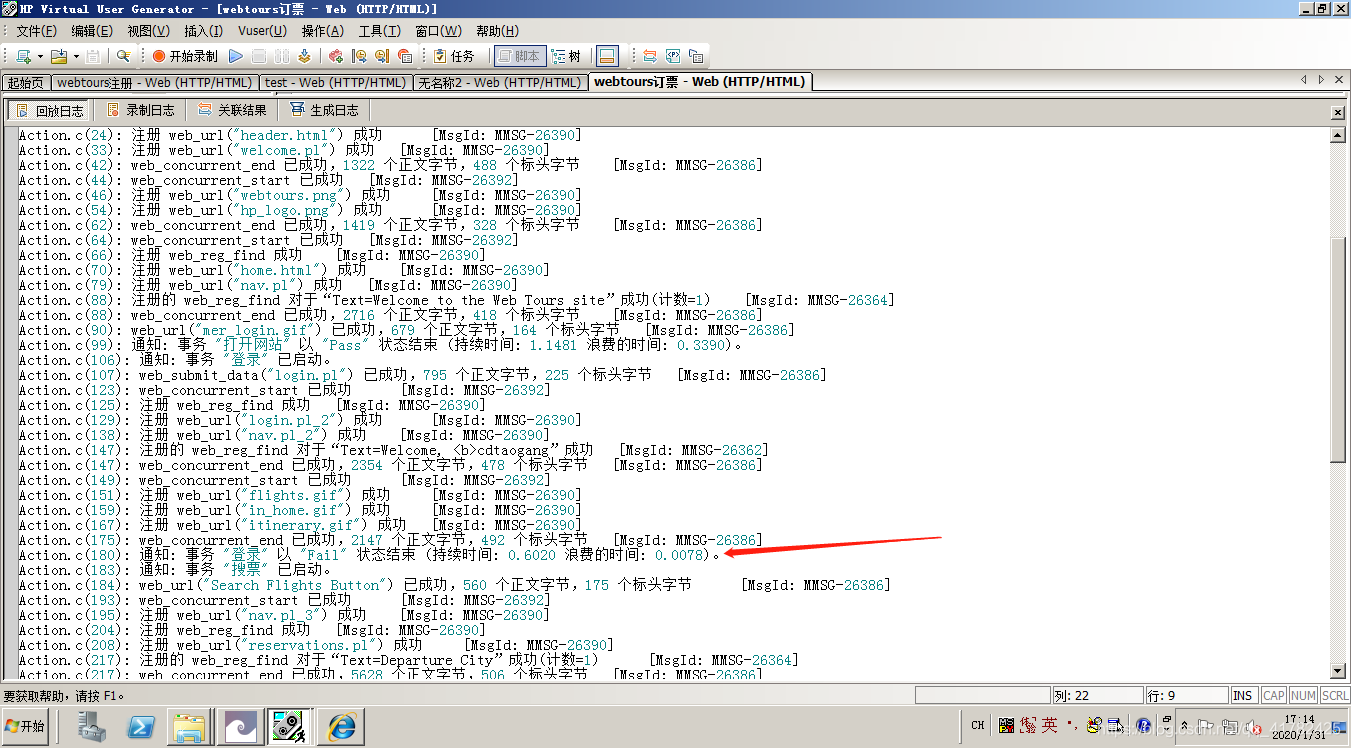1351x748 pixels.
Task: Switch to test - Web (HTTP/HTML) tab
Action: pos(335,82)
